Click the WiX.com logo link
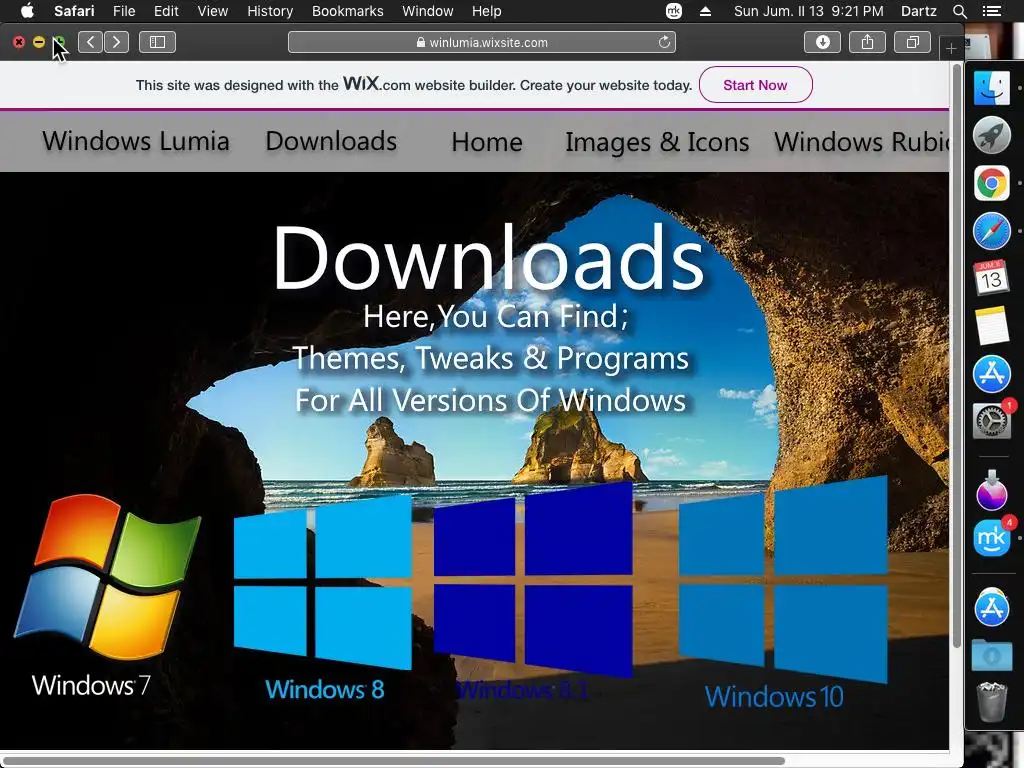 click(376, 84)
